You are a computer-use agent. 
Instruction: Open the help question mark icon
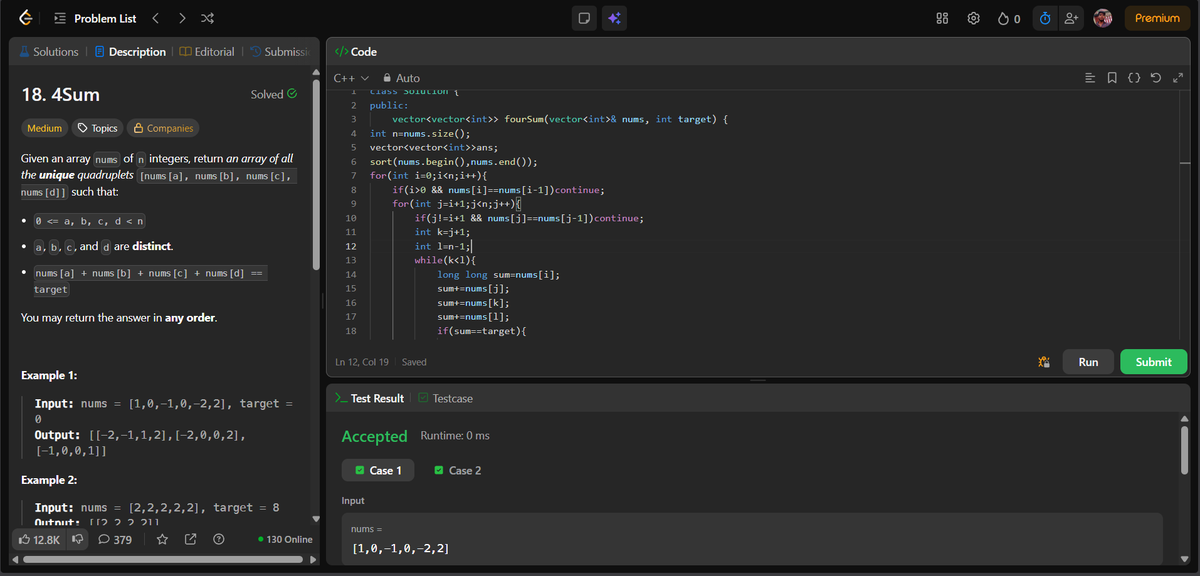218,540
